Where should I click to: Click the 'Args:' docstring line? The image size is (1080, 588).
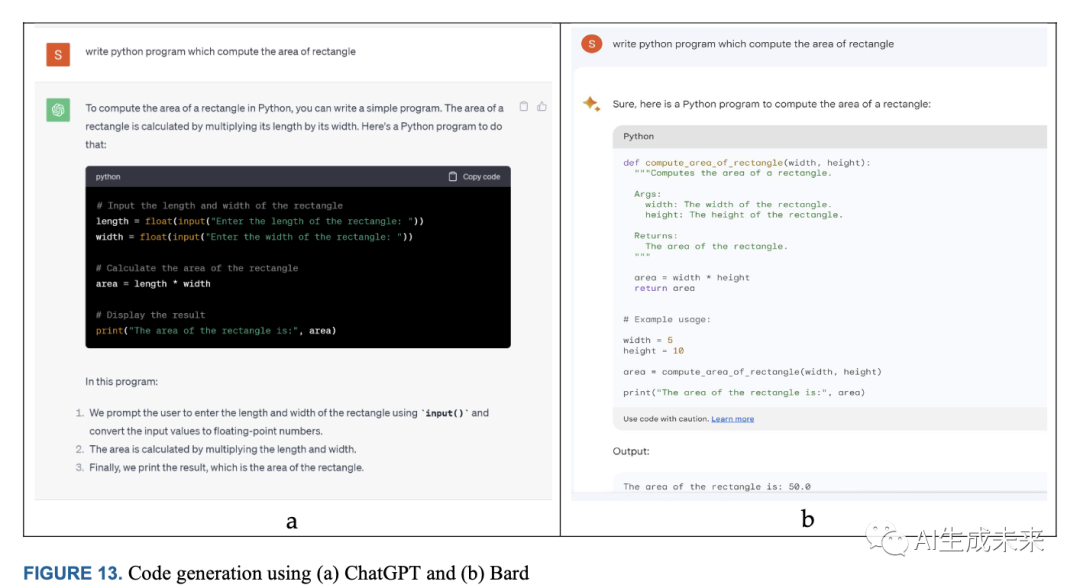point(647,194)
